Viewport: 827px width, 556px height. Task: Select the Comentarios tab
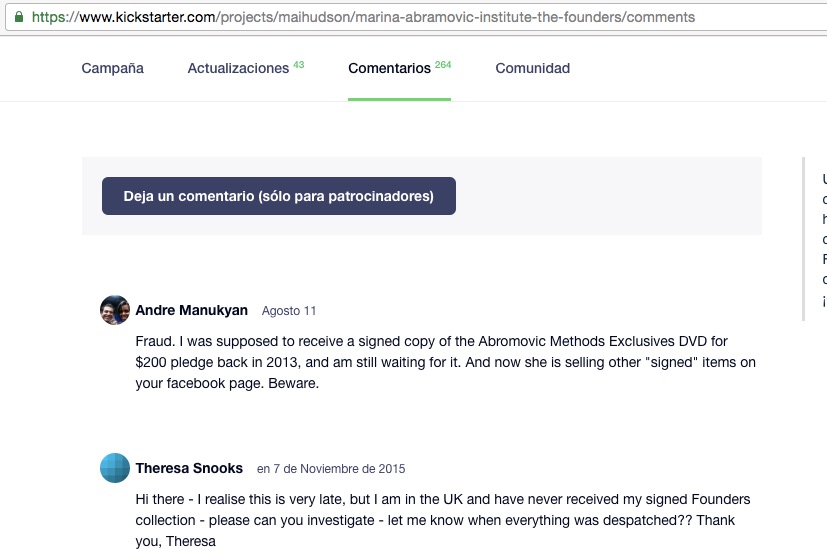pos(390,69)
